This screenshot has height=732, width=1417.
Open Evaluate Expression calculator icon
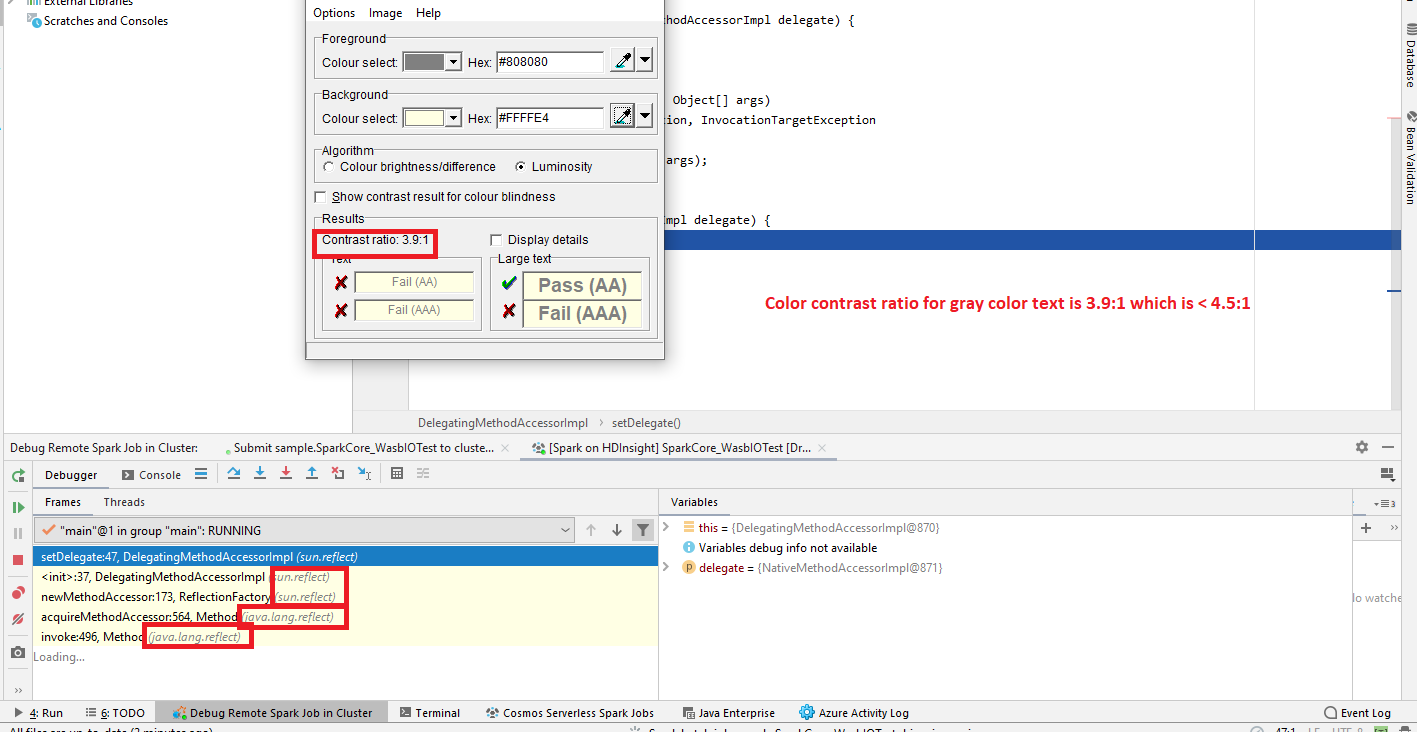pos(397,473)
